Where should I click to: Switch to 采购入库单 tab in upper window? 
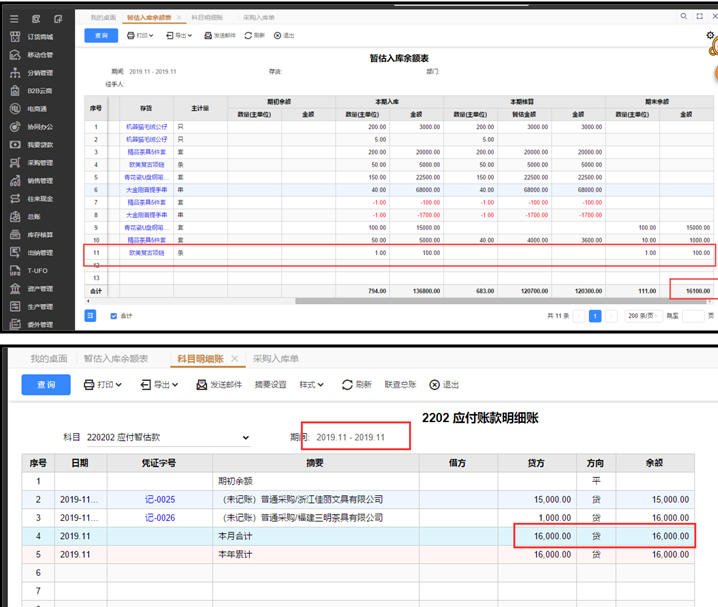[x=262, y=18]
